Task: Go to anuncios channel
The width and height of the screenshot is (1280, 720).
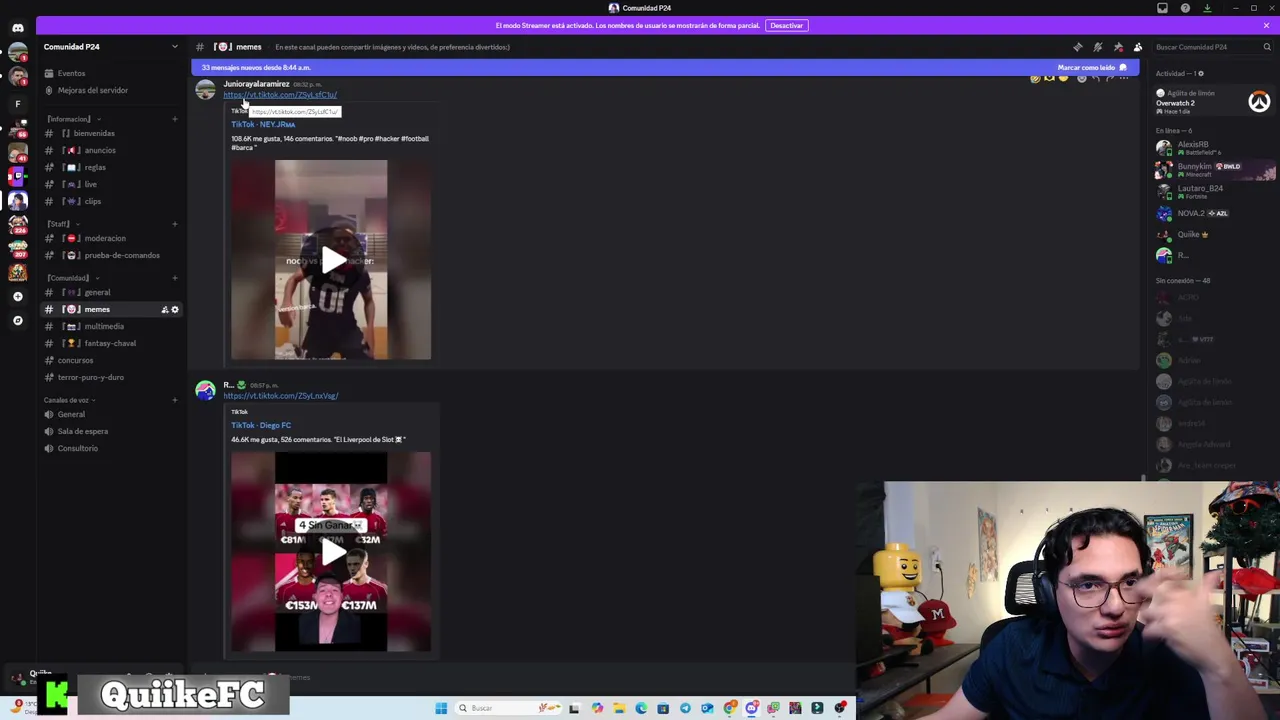Action: (112, 150)
